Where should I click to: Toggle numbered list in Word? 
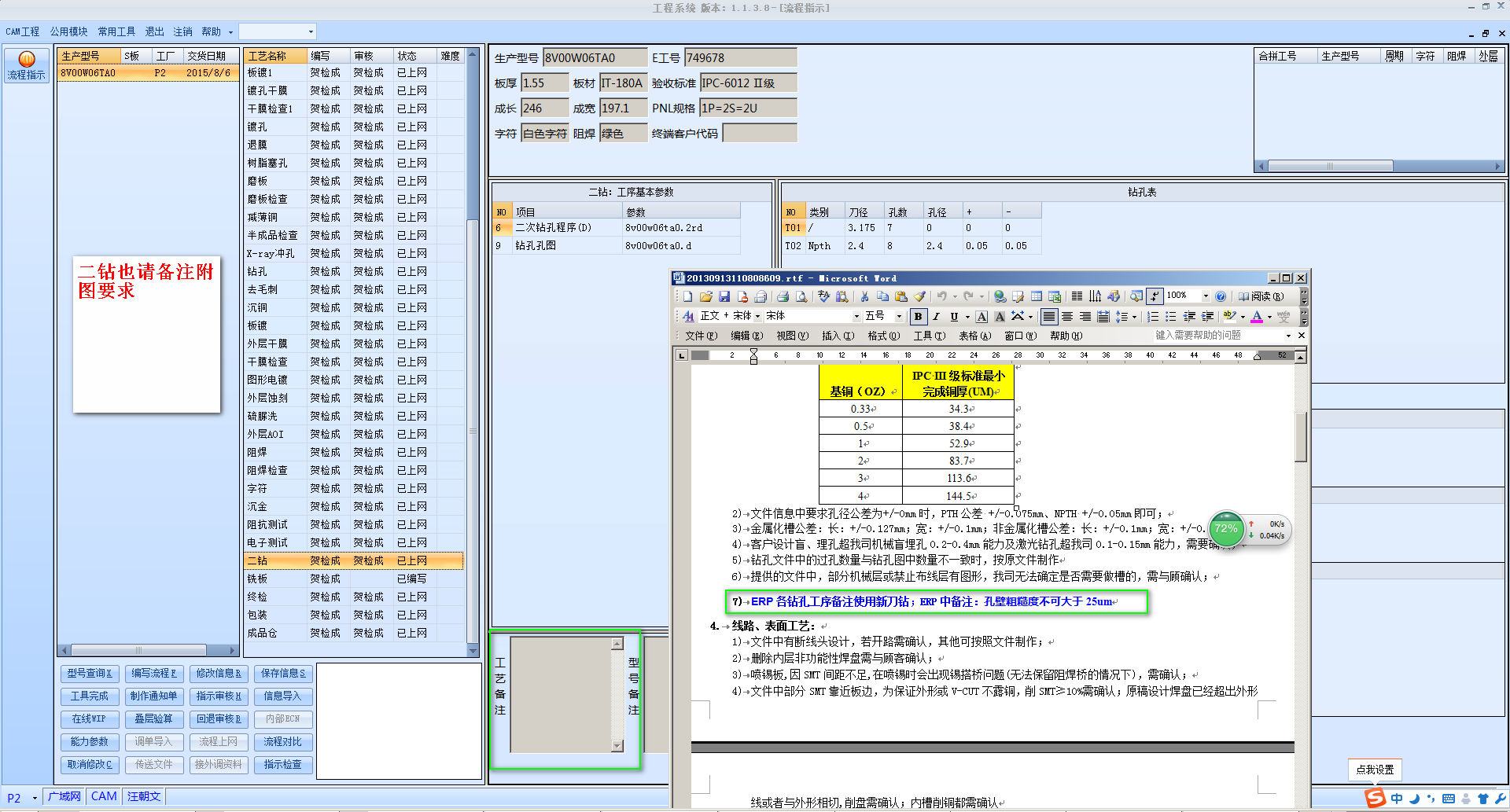pos(1153,316)
